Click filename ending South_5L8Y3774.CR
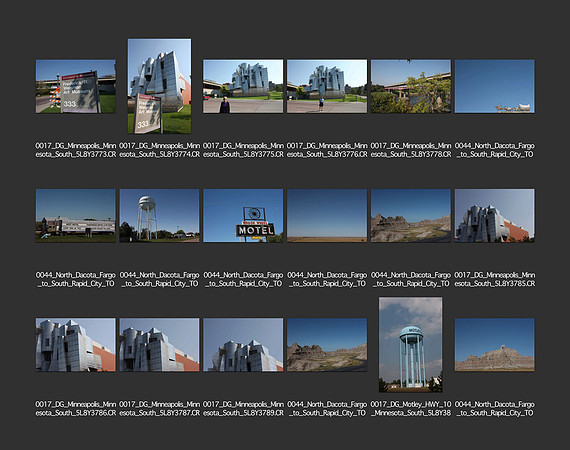 pyautogui.click(x=160, y=150)
